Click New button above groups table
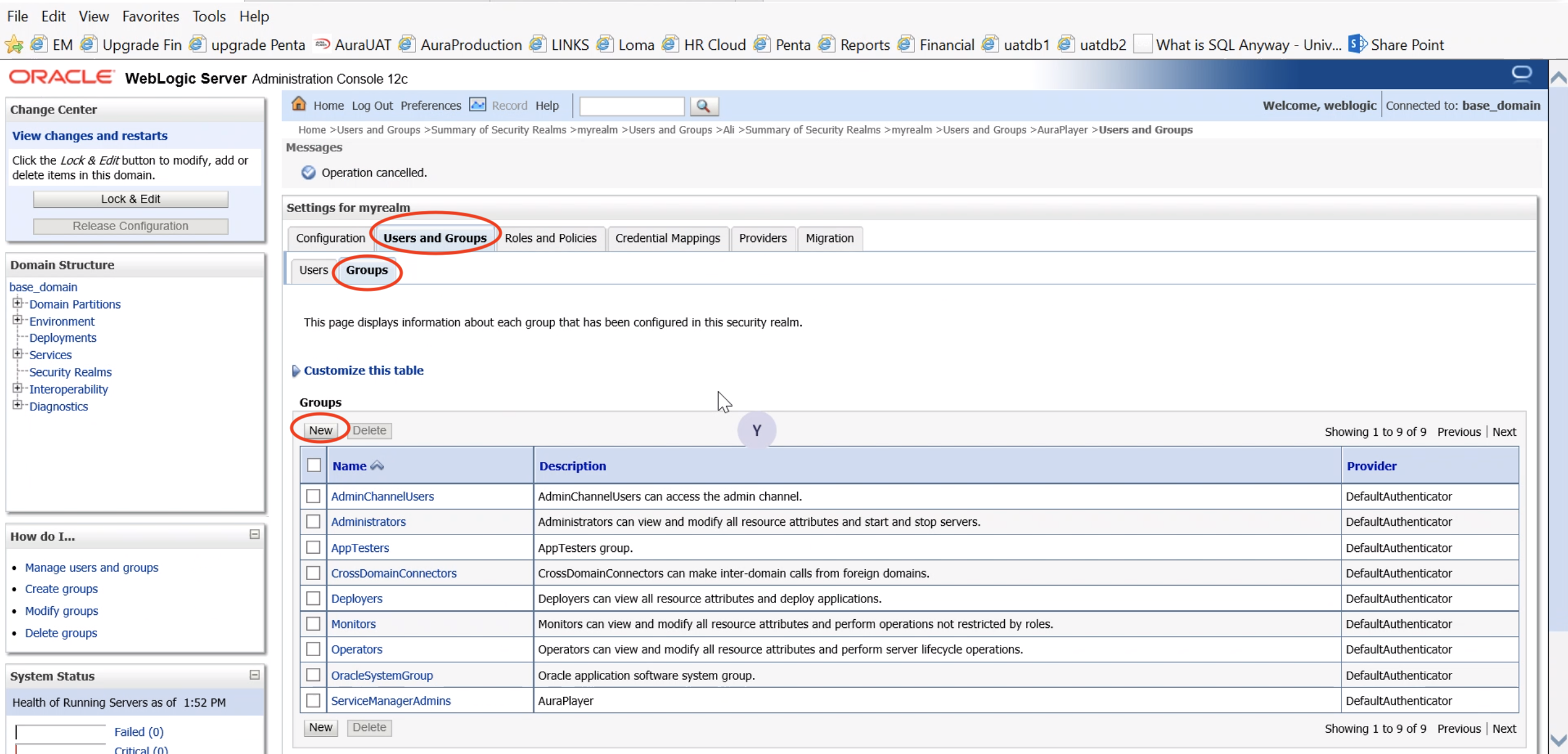Image resolution: width=1568 pixels, height=754 pixels. (x=321, y=430)
